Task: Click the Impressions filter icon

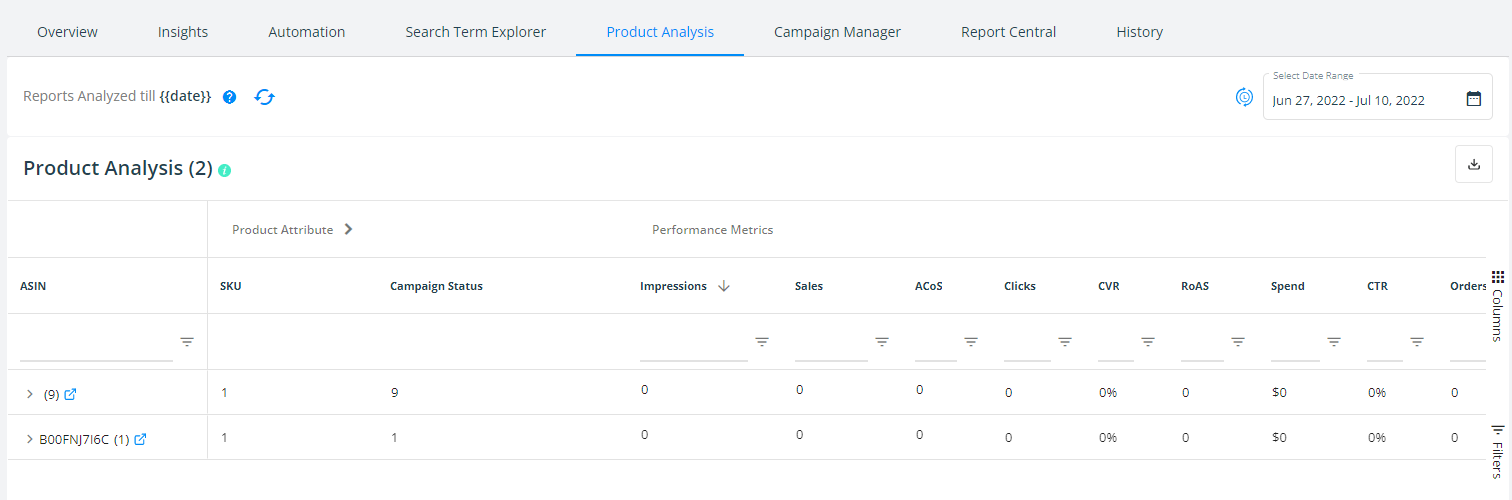Action: coord(762,342)
